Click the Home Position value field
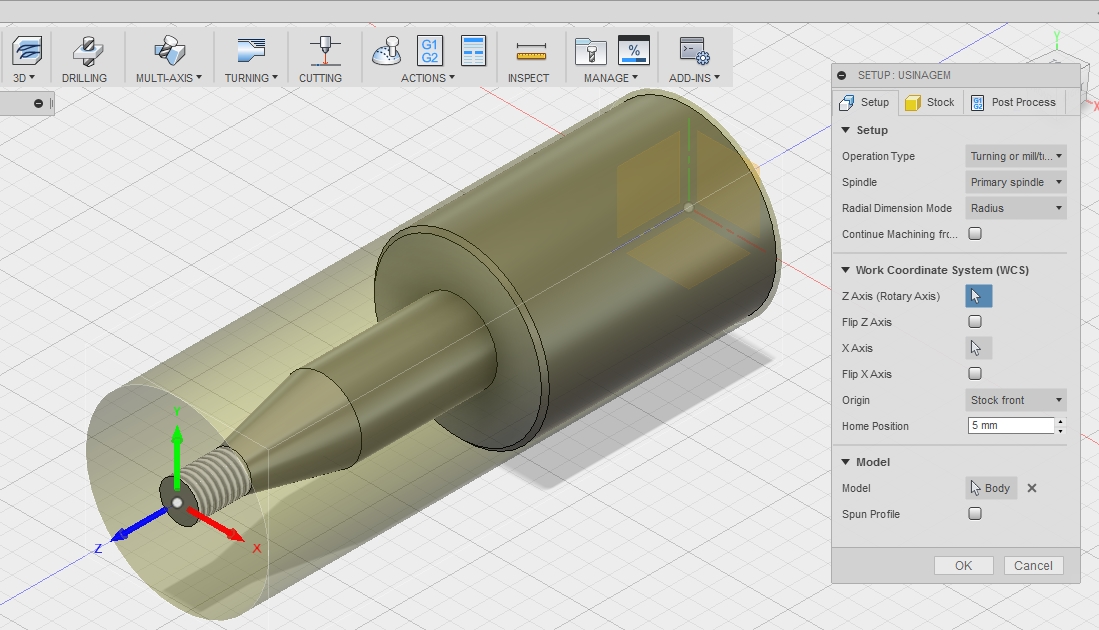This screenshot has height=630, width=1099. (1010, 426)
